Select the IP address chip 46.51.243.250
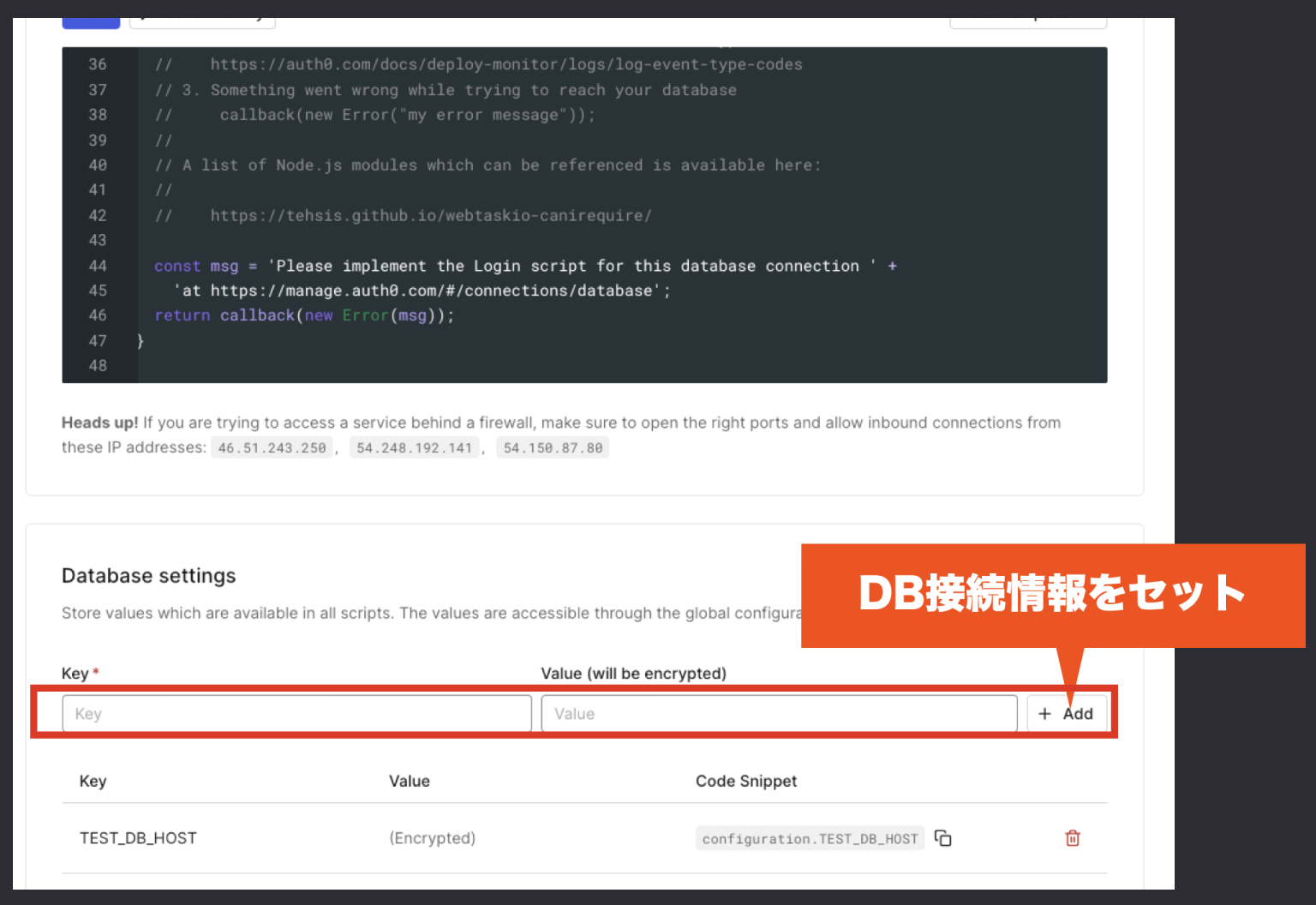The height and width of the screenshot is (905, 1316). click(272, 447)
